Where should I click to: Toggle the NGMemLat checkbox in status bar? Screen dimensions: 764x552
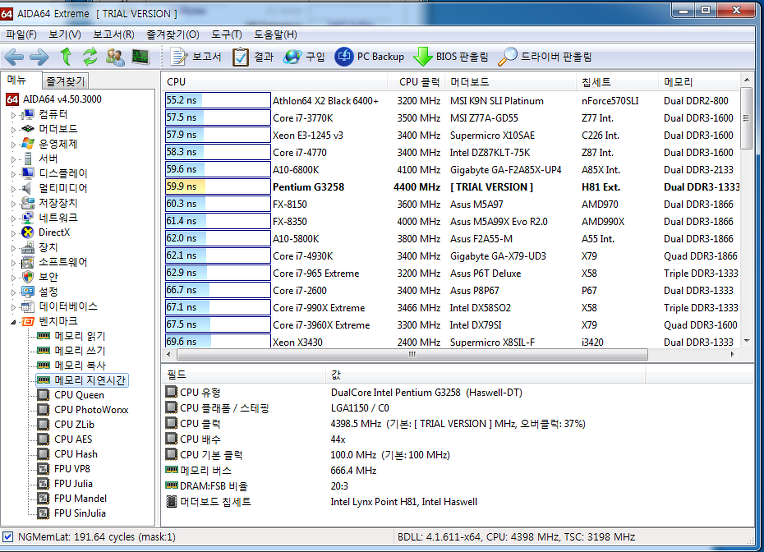coord(8,537)
